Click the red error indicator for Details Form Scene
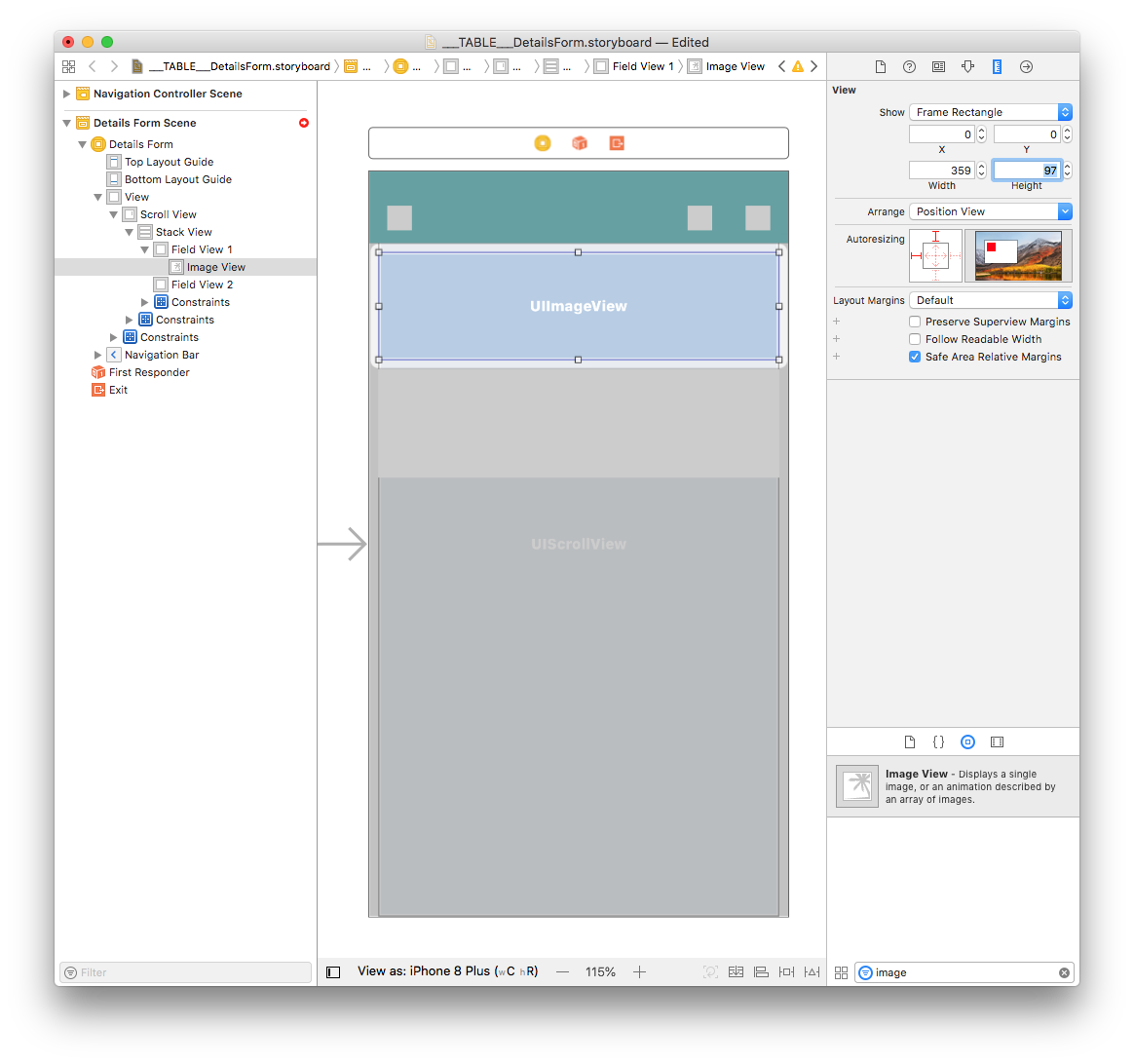The image size is (1134, 1064). pos(304,123)
